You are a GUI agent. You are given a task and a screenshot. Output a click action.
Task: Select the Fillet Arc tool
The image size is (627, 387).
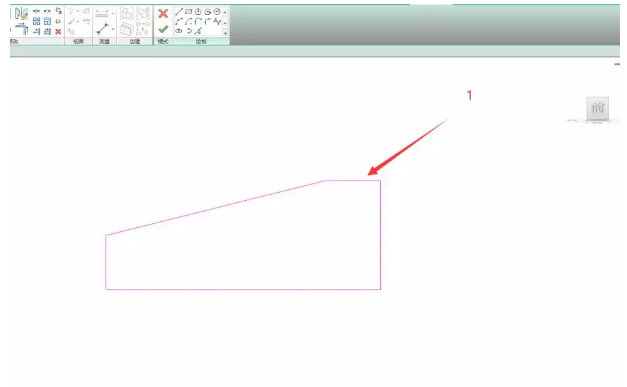click(x=207, y=21)
